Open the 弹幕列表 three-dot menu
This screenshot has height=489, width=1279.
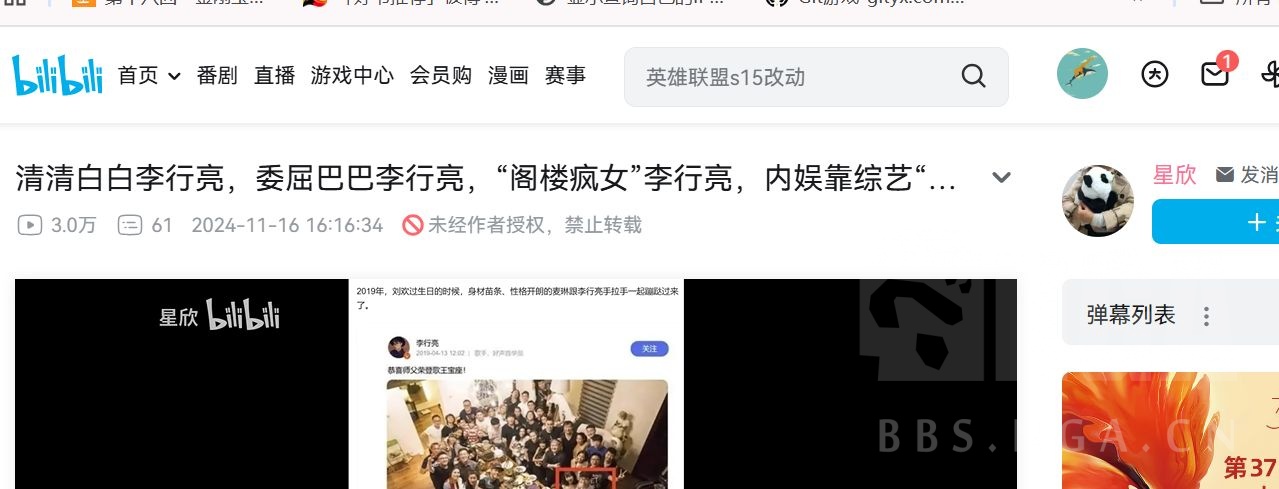[1206, 317]
